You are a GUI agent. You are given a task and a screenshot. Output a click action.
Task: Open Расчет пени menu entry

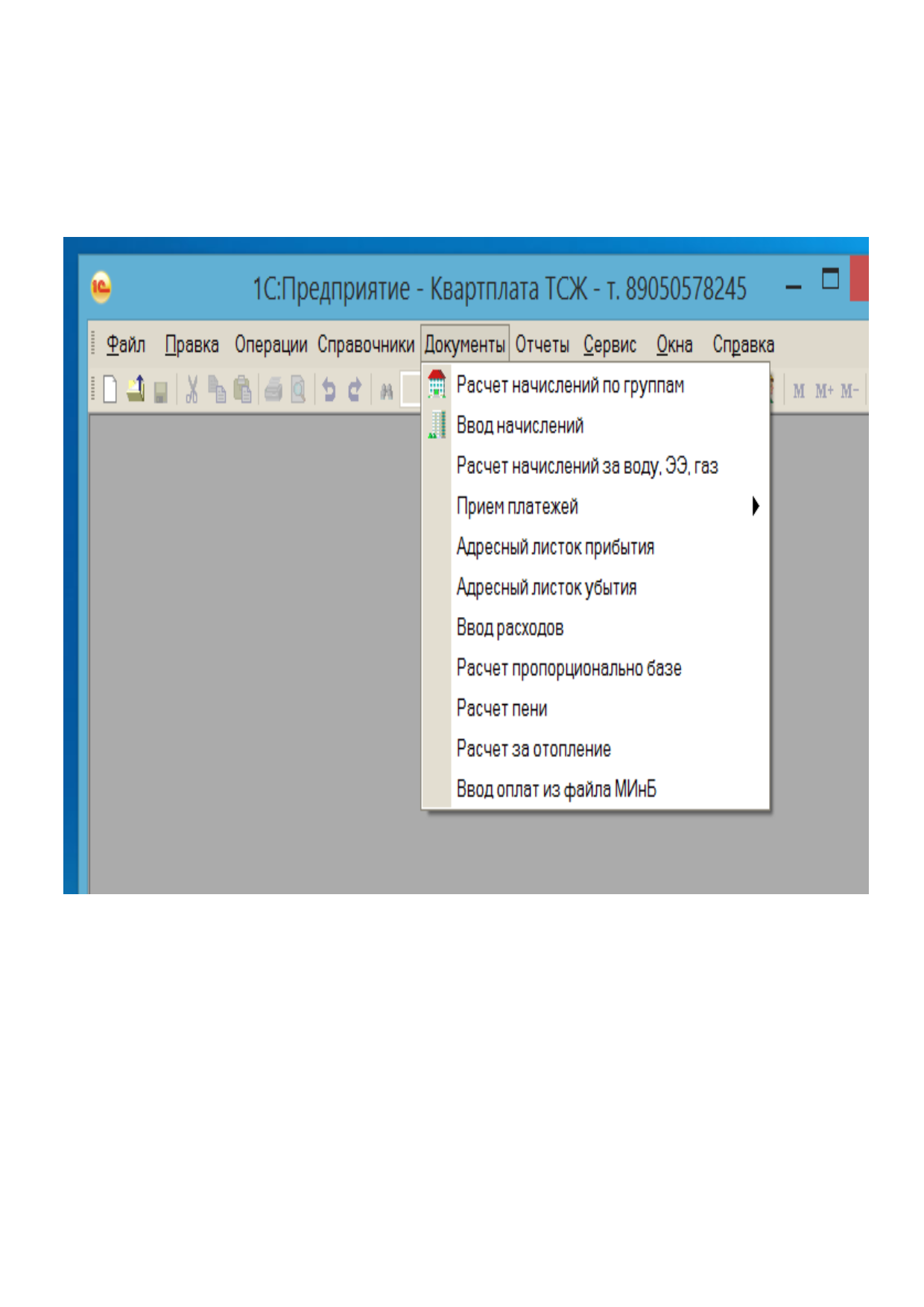click(x=595, y=707)
